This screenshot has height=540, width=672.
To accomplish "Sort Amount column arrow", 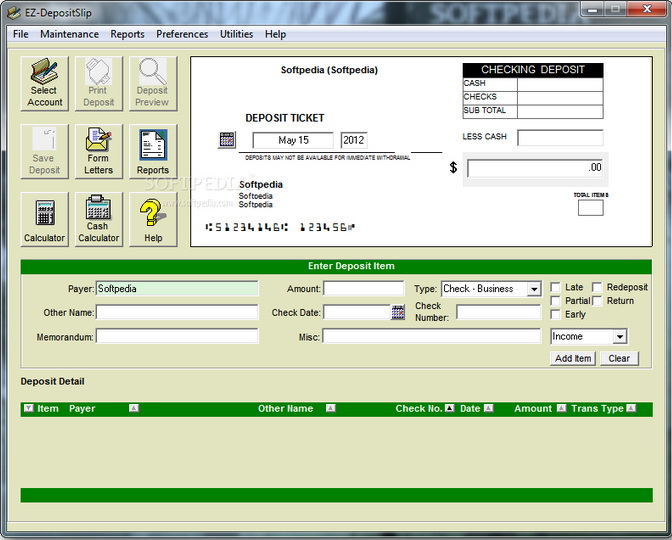I will click(x=561, y=408).
